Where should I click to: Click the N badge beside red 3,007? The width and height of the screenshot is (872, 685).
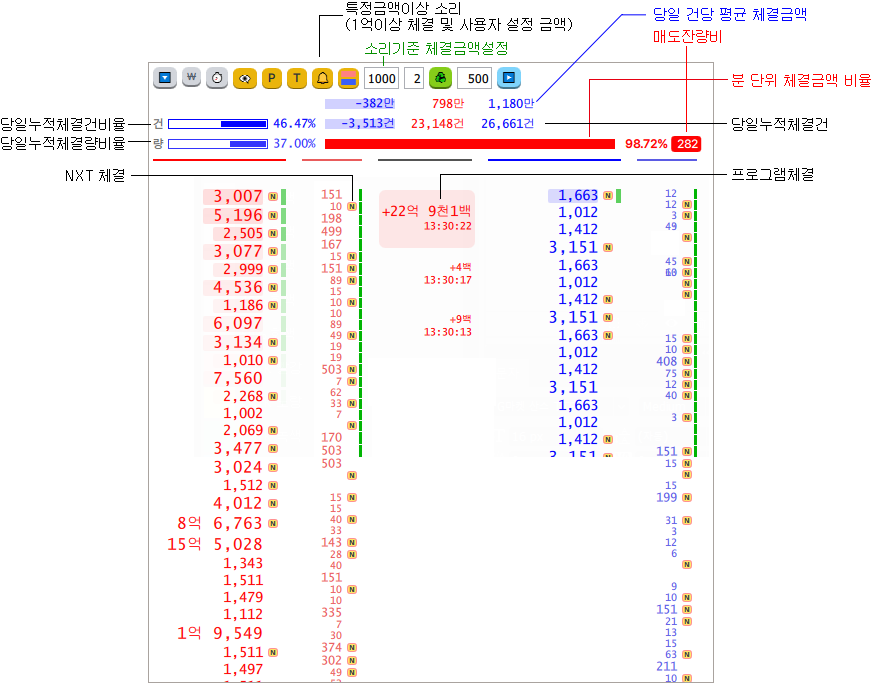pos(273,197)
